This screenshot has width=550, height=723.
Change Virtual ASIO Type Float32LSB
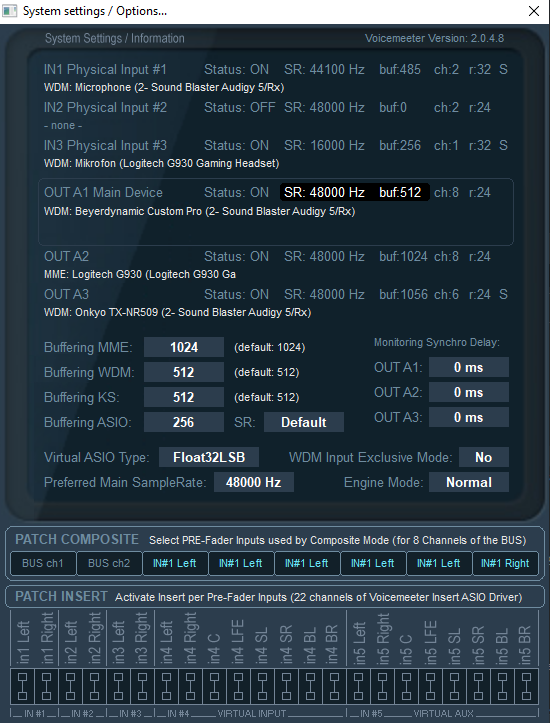click(x=209, y=457)
